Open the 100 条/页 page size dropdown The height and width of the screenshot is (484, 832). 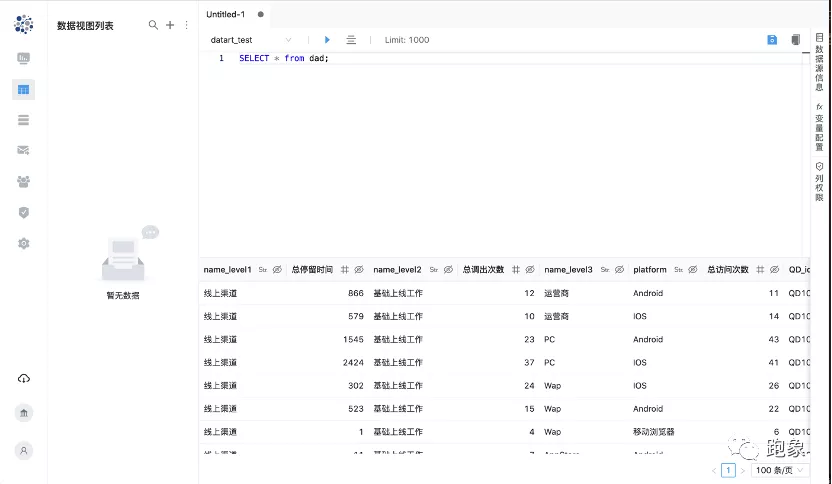point(780,470)
